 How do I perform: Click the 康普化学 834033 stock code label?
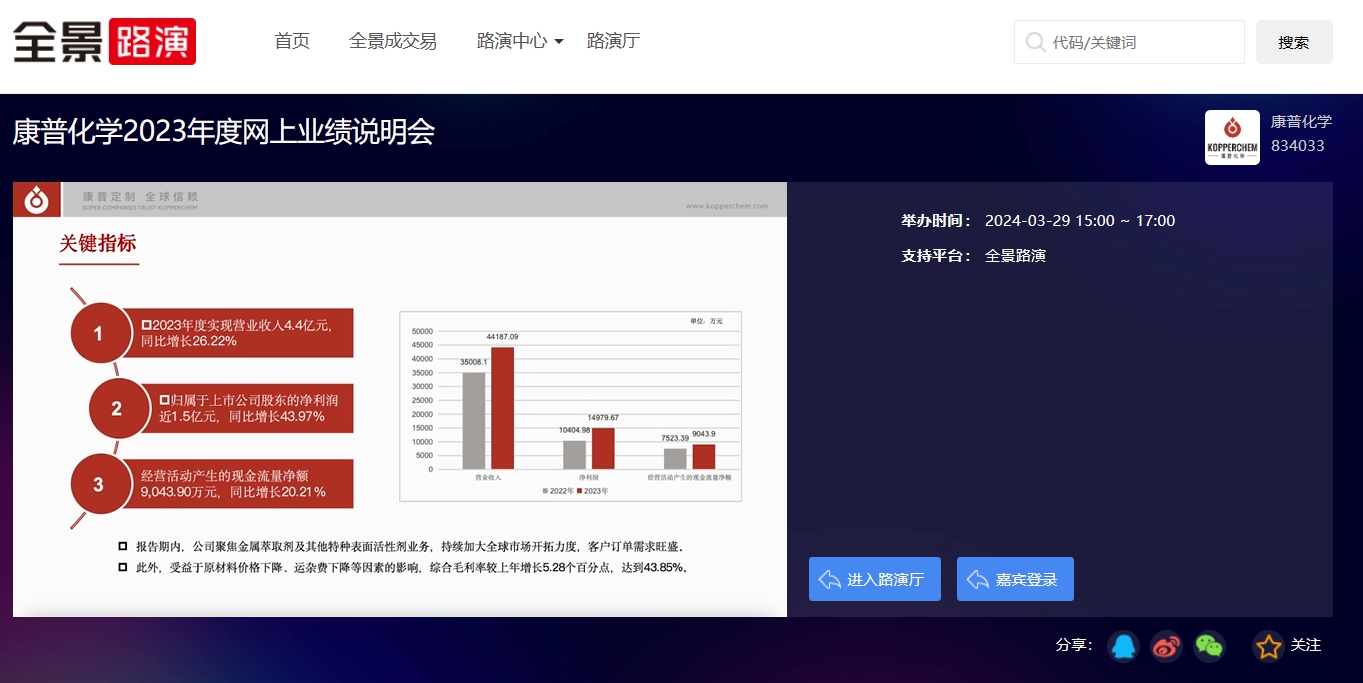point(1301,136)
